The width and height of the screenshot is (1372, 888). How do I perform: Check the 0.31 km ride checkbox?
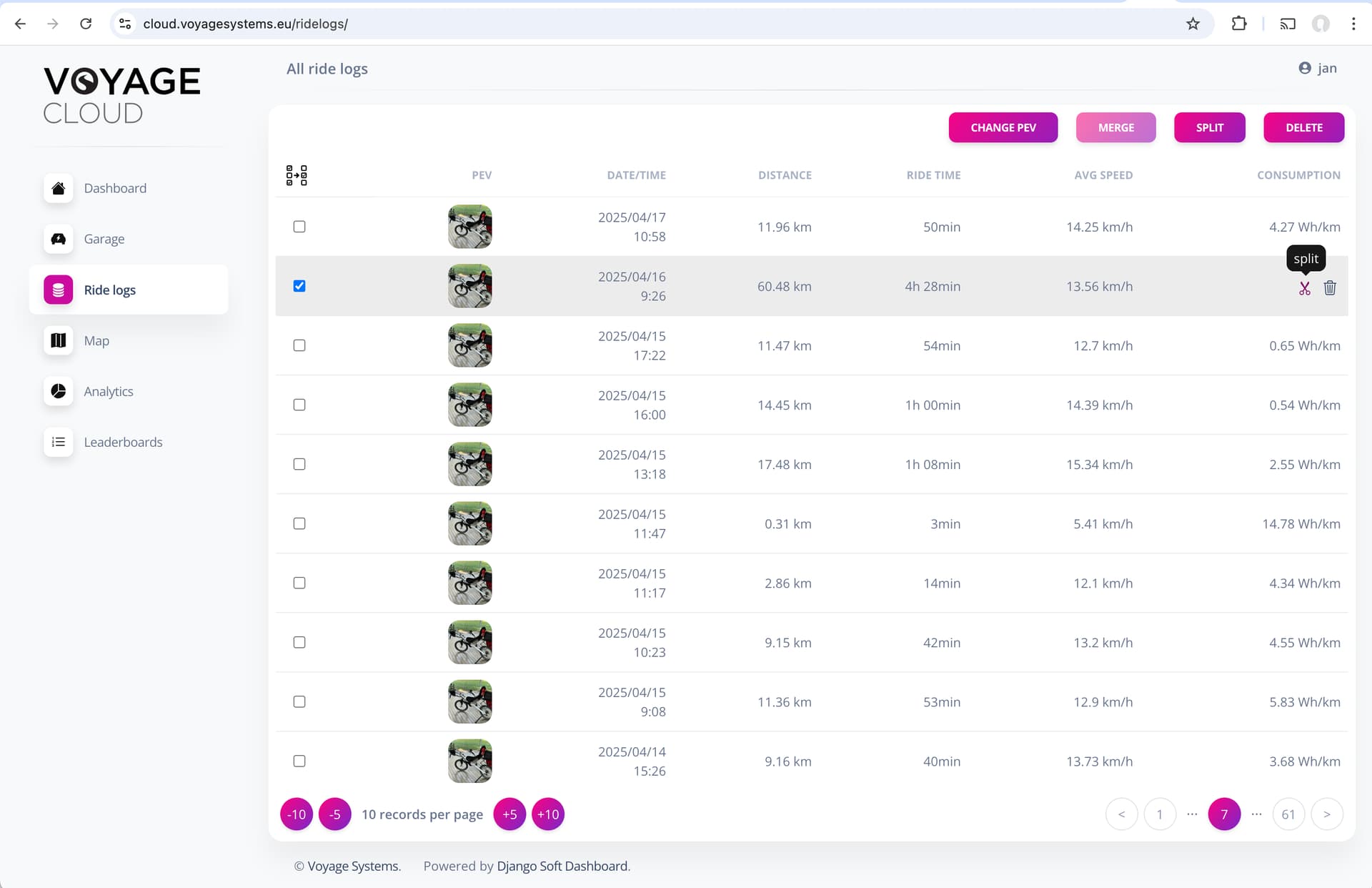coord(299,523)
